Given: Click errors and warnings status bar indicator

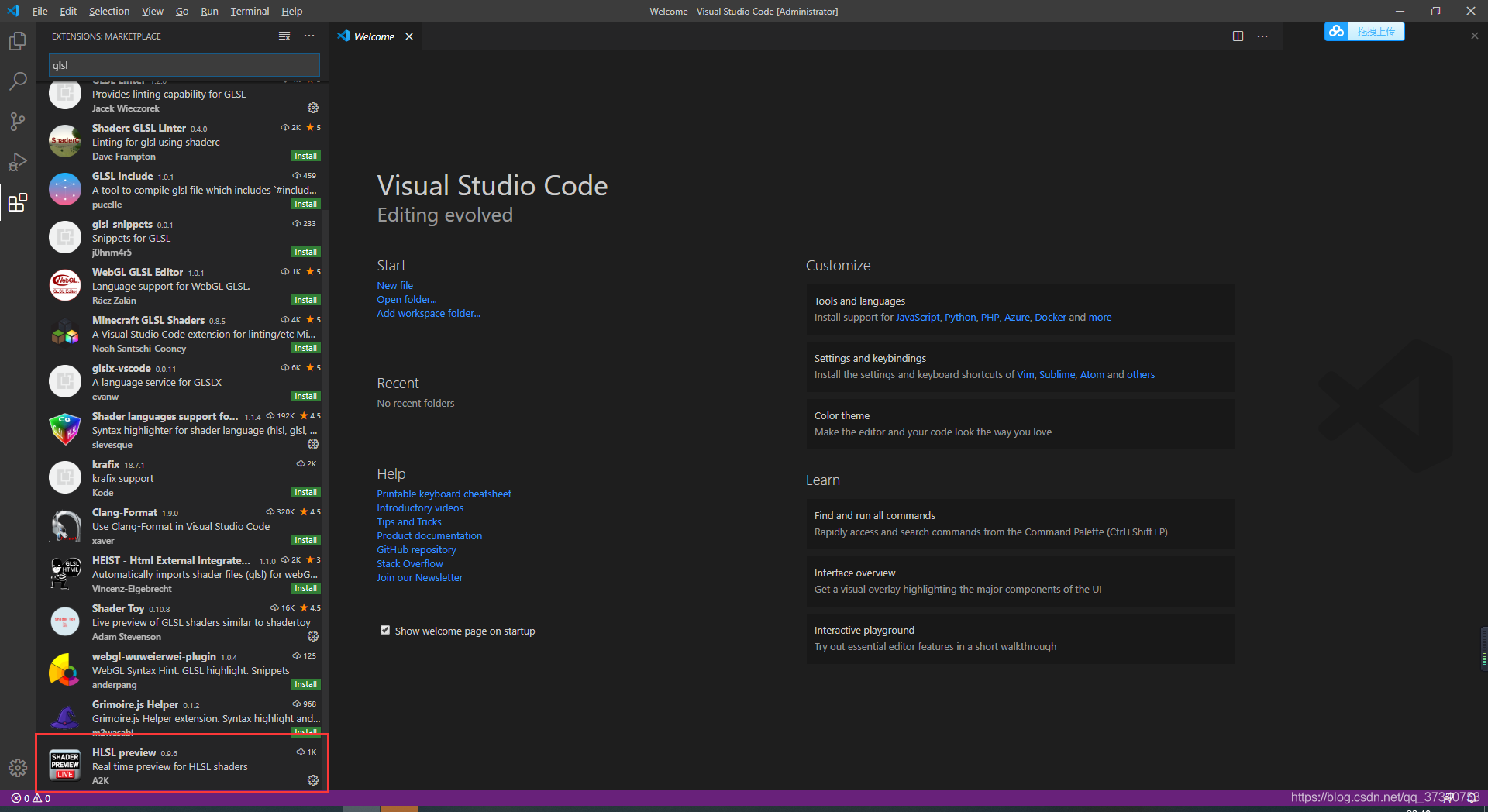Looking at the screenshot, I should point(31,798).
